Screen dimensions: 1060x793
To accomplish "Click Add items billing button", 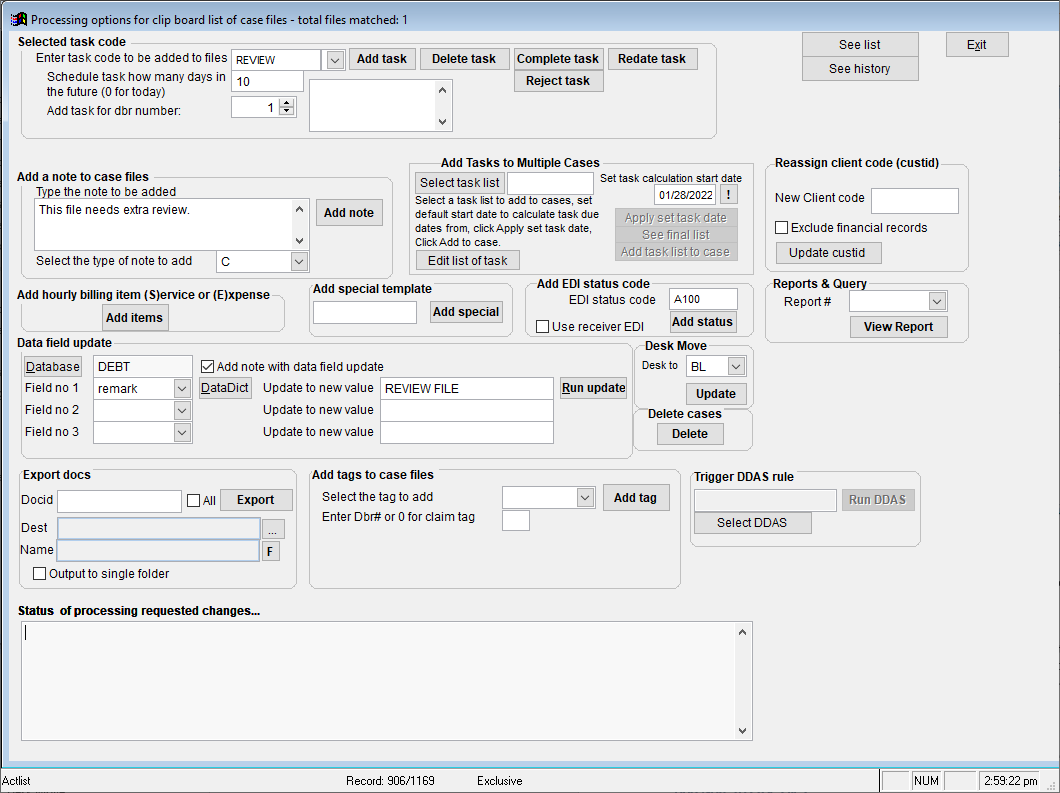I will click(135, 318).
